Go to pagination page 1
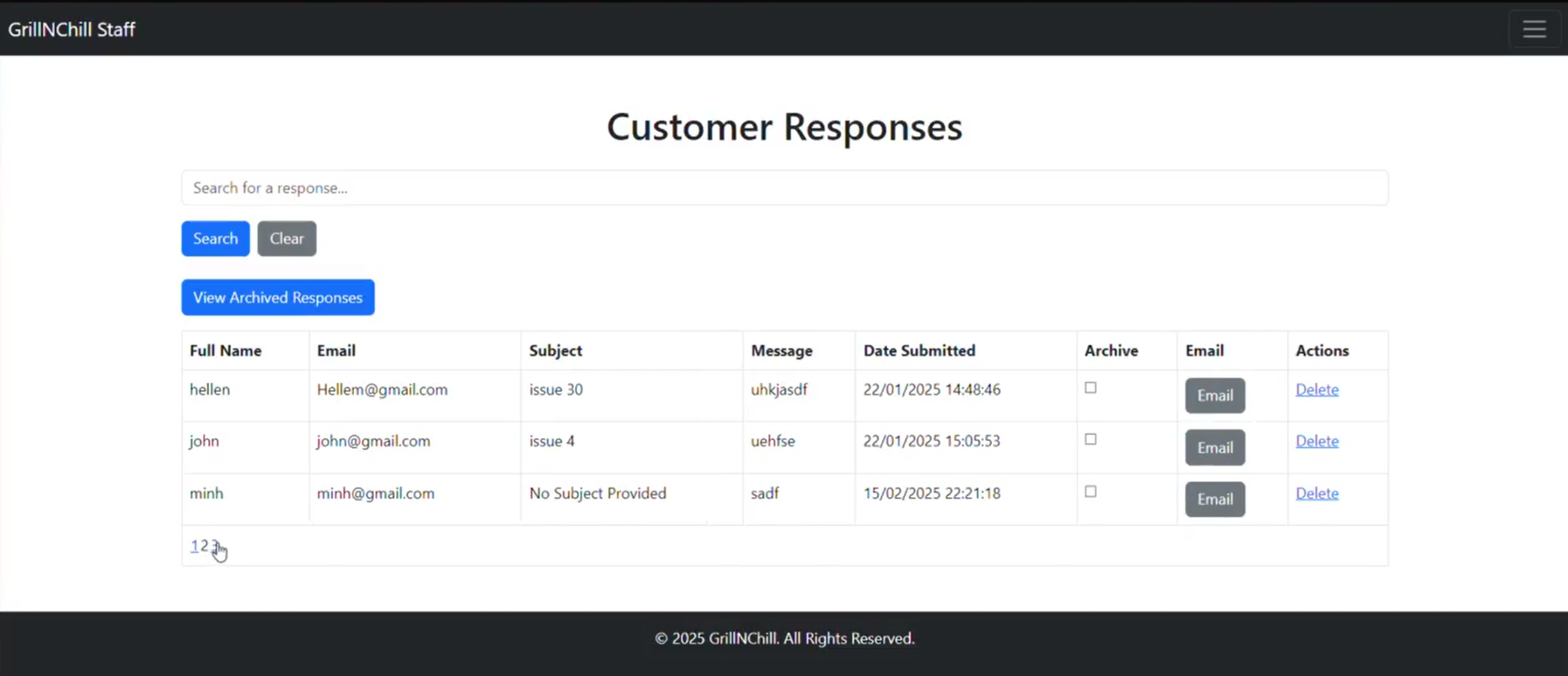This screenshot has height=676, width=1568. click(x=194, y=545)
